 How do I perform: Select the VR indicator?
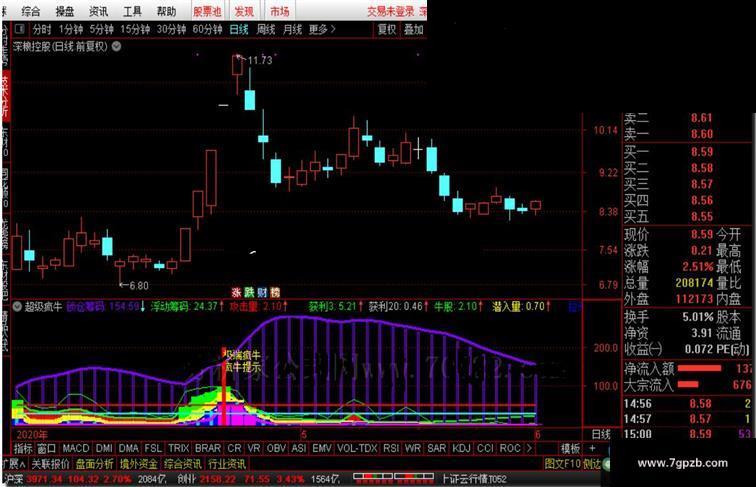point(254,448)
